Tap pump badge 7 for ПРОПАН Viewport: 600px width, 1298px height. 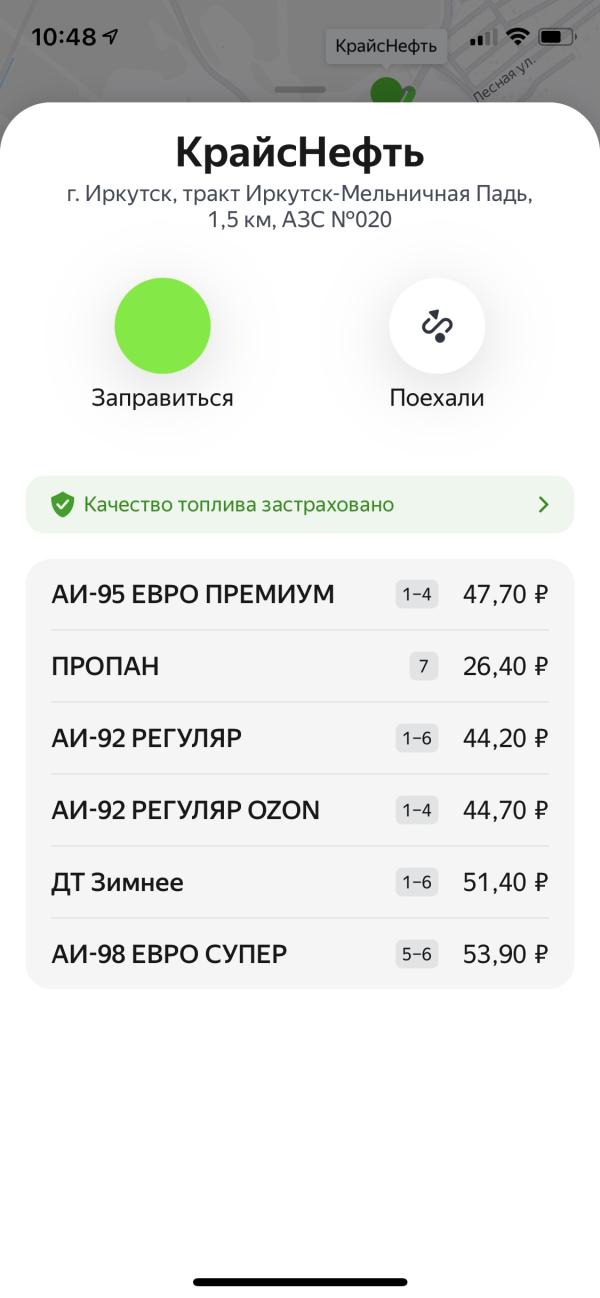pos(424,667)
